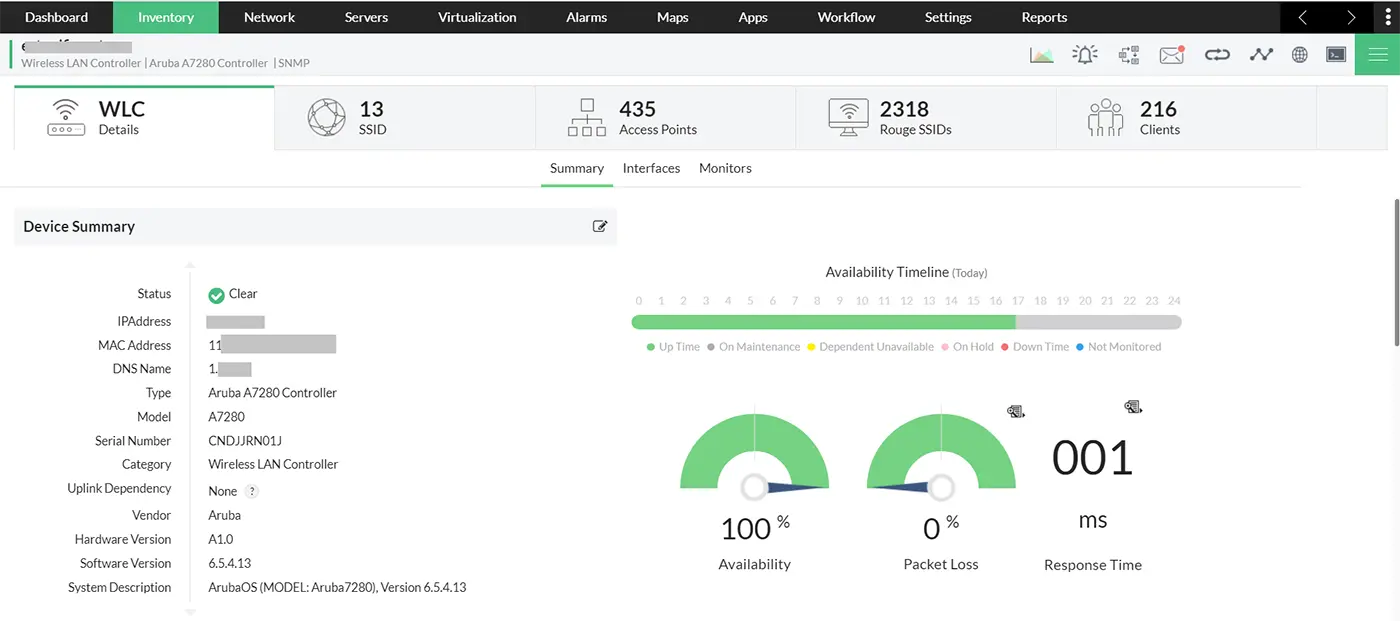Click the globe web icon in toolbar
Image resolution: width=1400 pixels, height=621 pixels.
click(1299, 55)
